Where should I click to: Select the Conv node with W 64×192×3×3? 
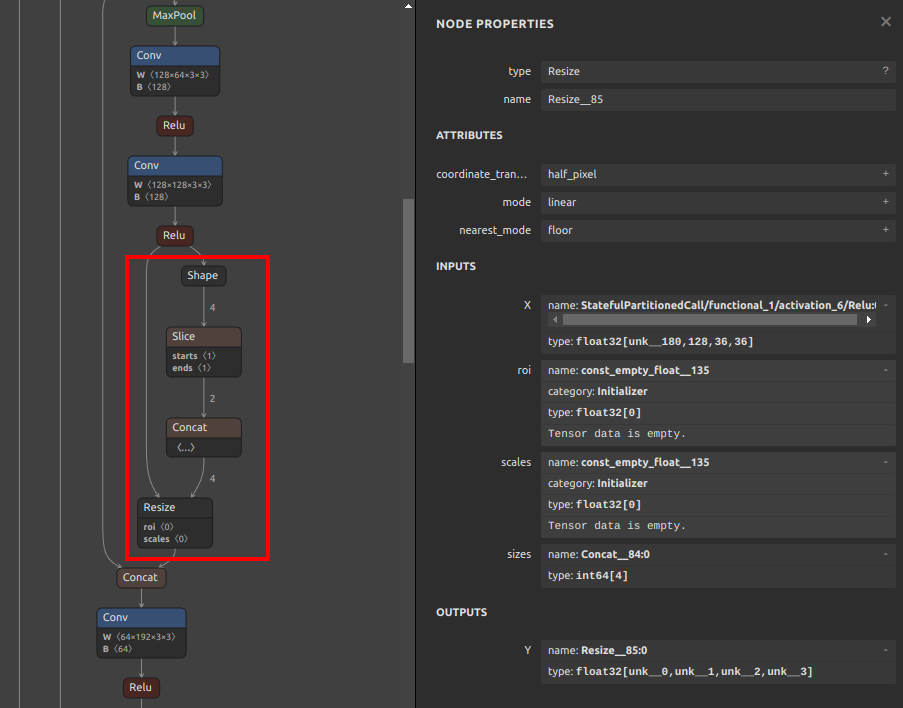pyautogui.click(x=142, y=633)
